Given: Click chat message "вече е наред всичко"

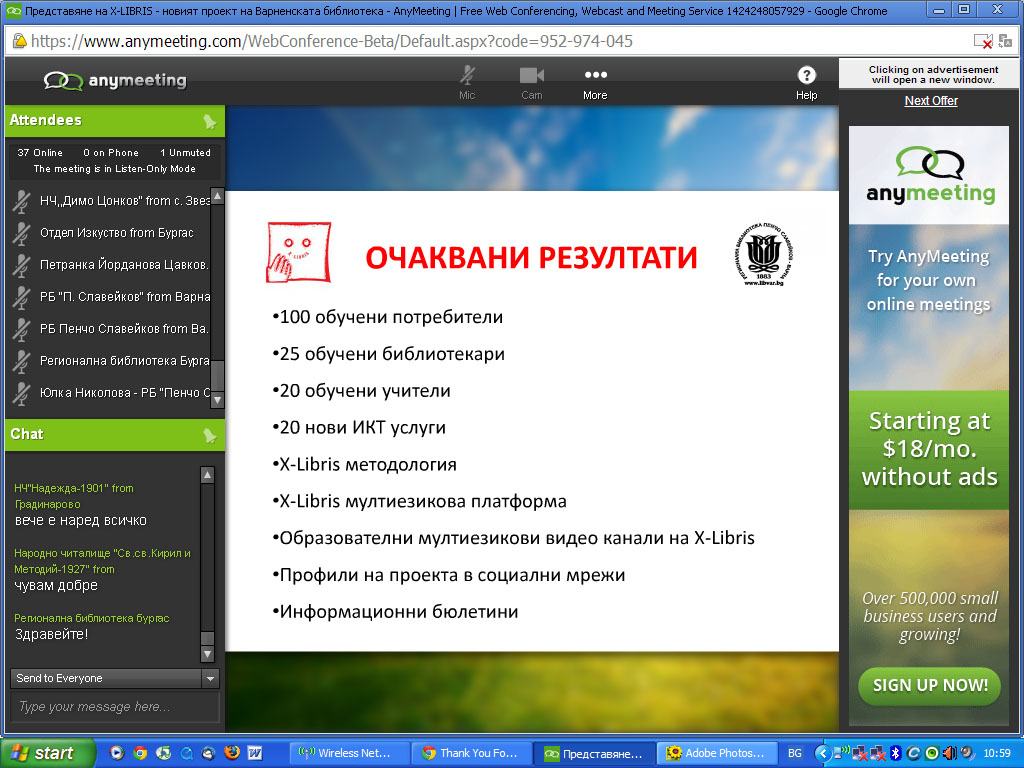Looking at the screenshot, I should [80, 521].
